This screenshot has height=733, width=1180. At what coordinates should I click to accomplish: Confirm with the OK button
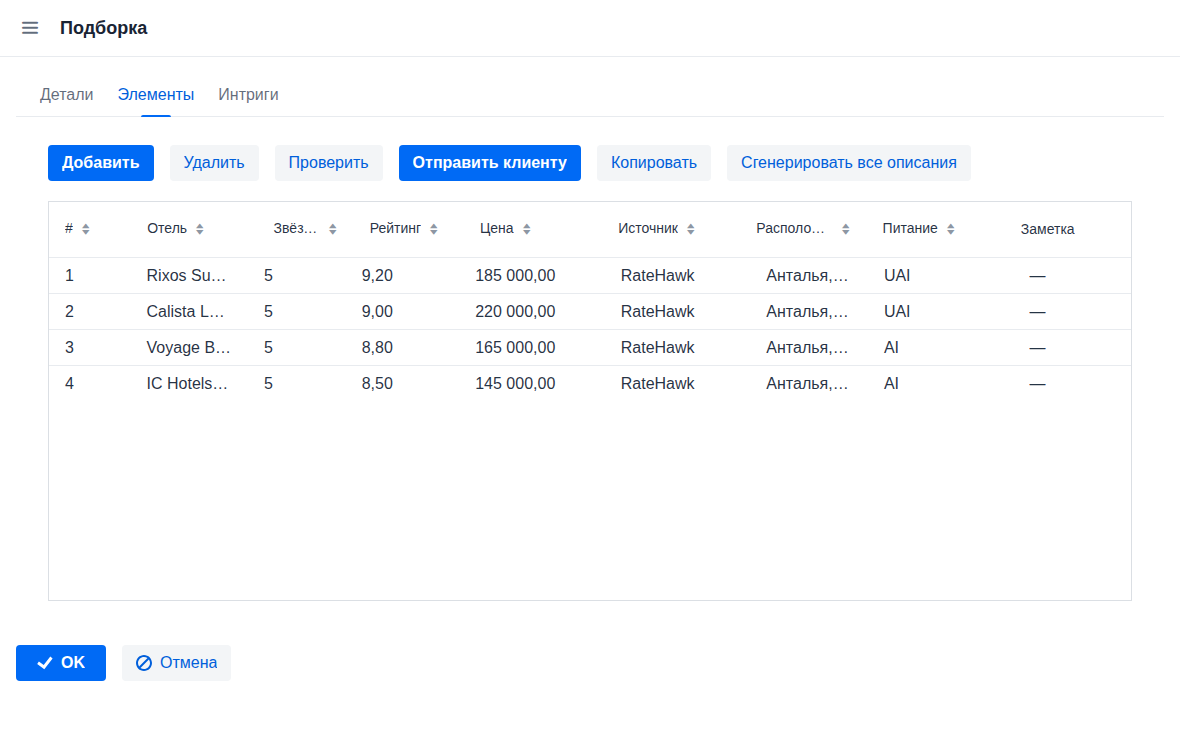click(61, 663)
